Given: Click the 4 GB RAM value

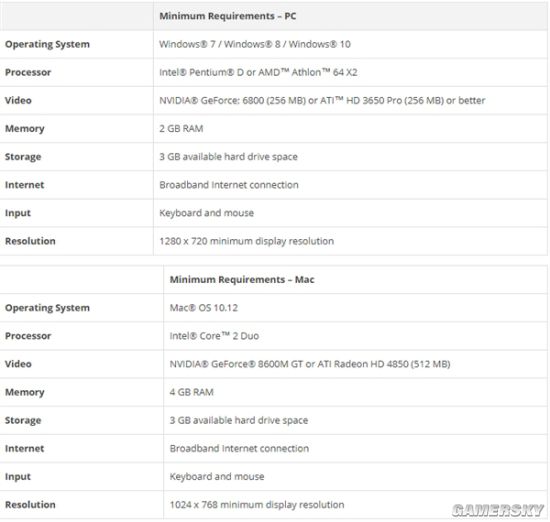Looking at the screenshot, I should click(192, 392).
